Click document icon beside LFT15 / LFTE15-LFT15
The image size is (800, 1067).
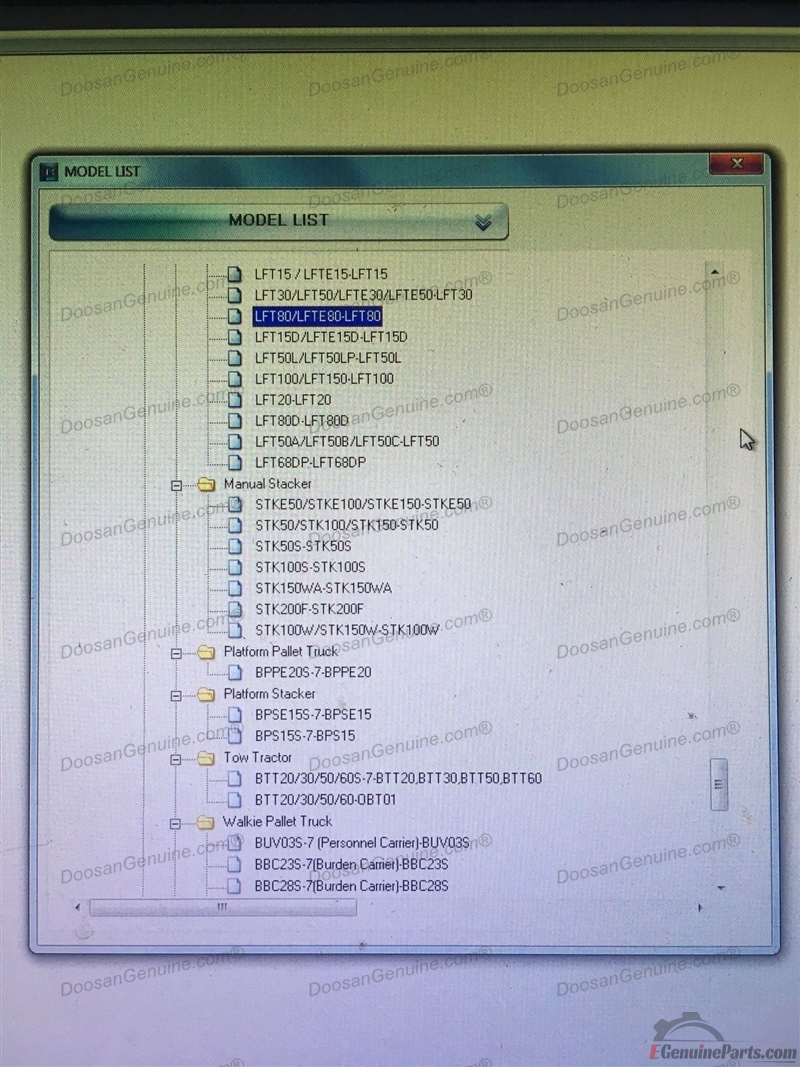(234, 273)
